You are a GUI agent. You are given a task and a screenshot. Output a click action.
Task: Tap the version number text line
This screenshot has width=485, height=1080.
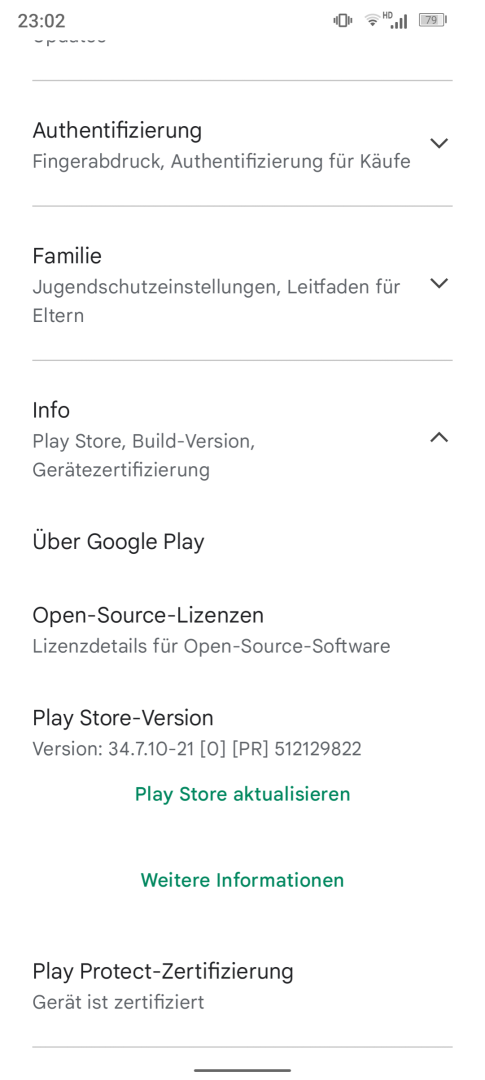[x=197, y=749]
